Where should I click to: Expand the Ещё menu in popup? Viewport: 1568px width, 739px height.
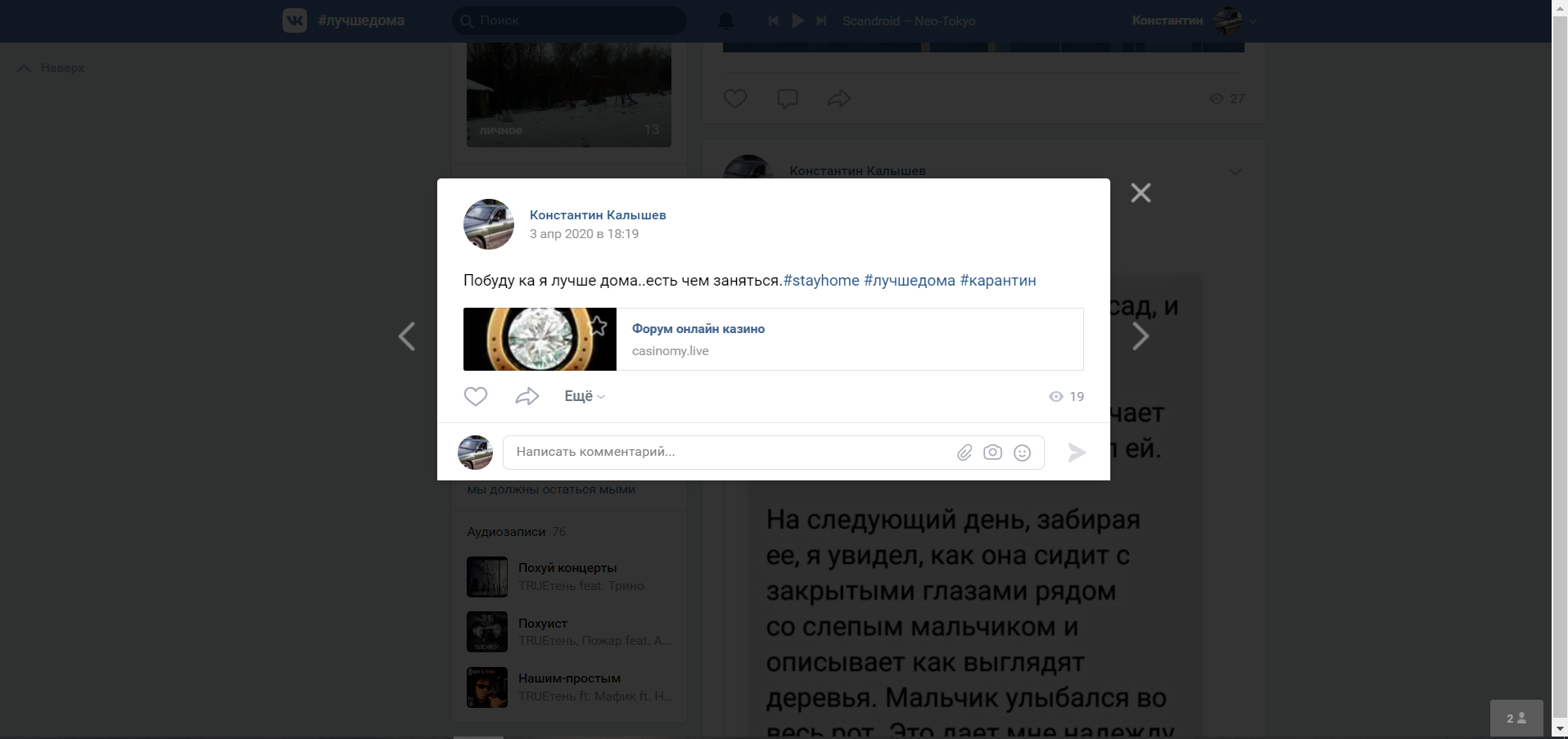click(585, 396)
